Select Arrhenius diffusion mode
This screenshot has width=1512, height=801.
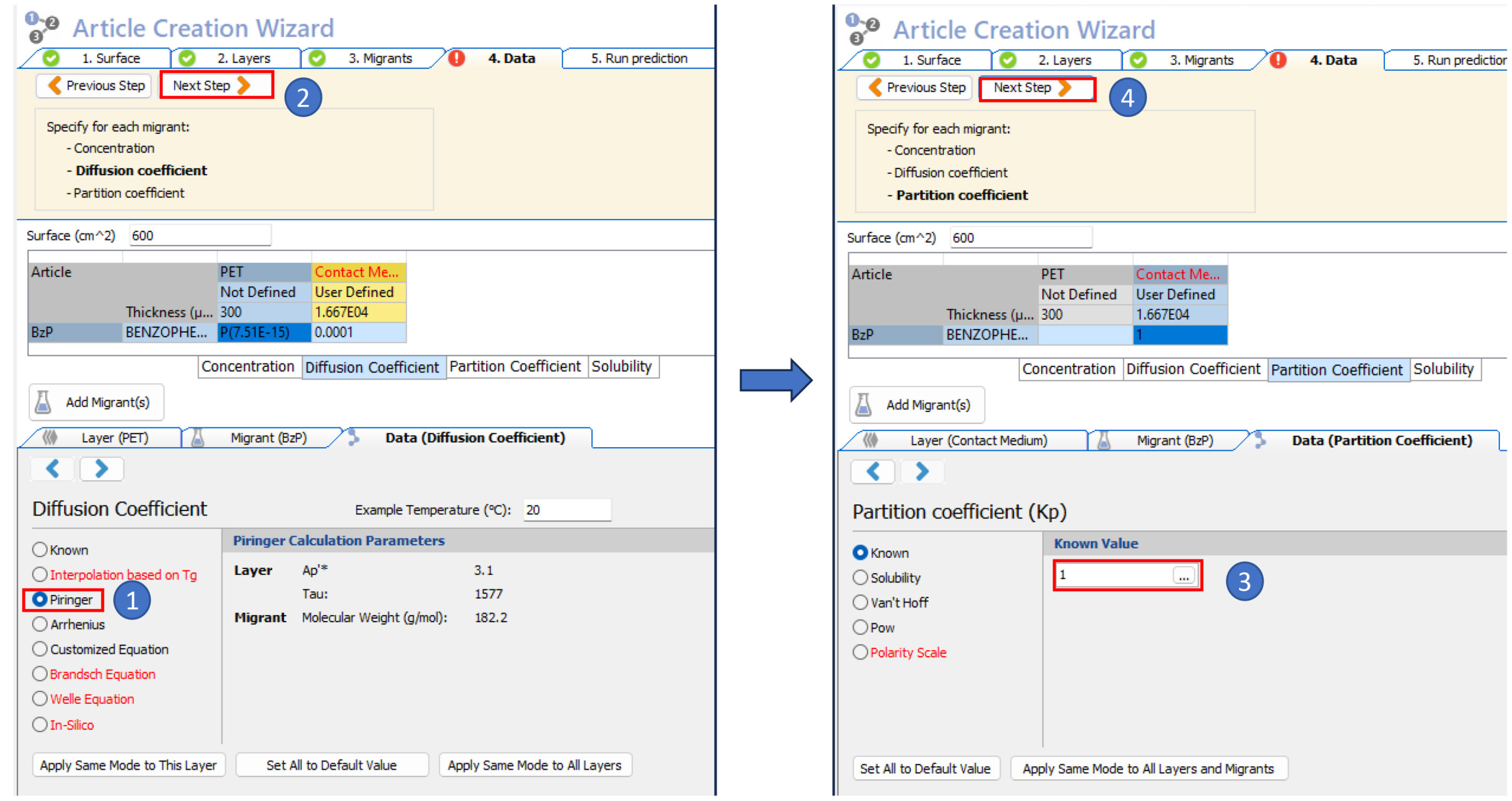[x=40, y=624]
